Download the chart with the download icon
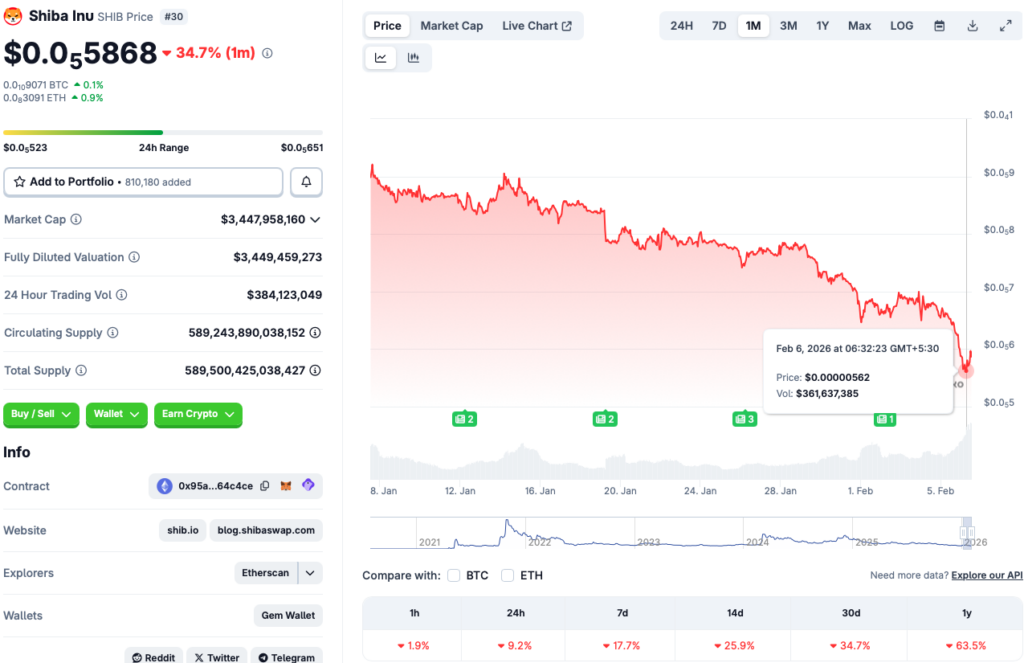This screenshot has height=663, width=1024. click(x=972, y=26)
